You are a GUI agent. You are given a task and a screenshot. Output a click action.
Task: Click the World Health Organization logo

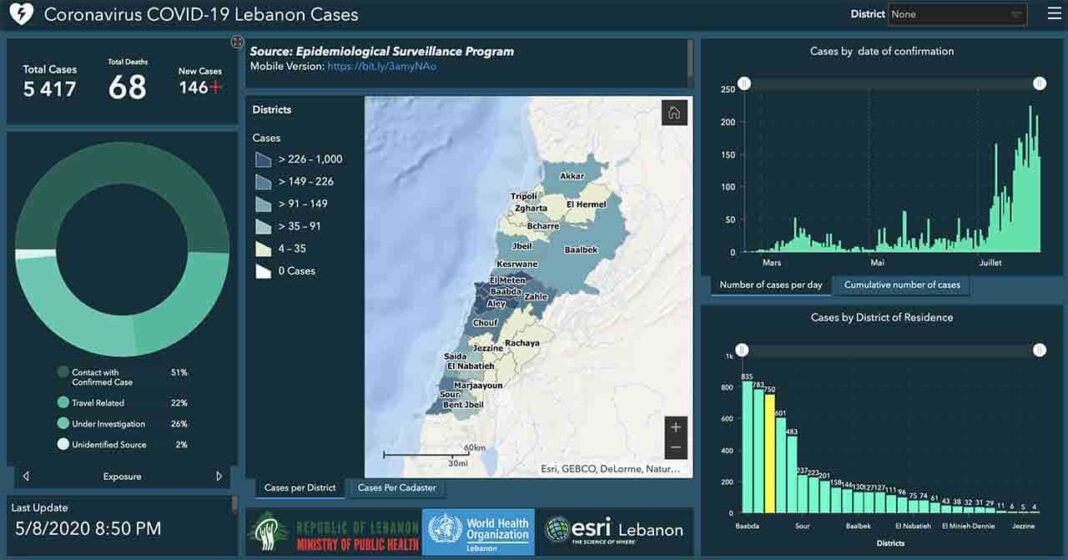[x=478, y=531]
